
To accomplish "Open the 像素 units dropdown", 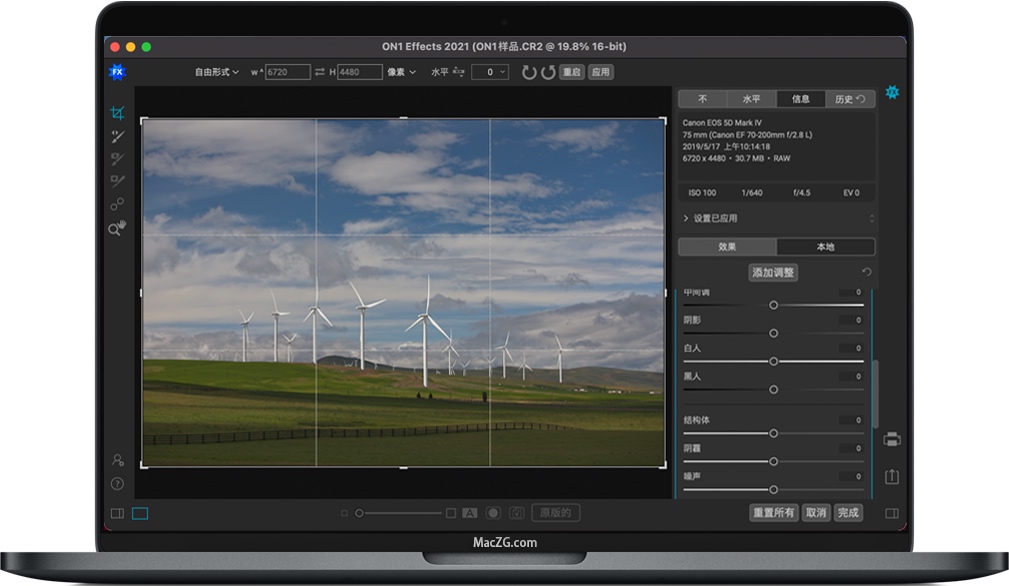I will tap(399, 71).
